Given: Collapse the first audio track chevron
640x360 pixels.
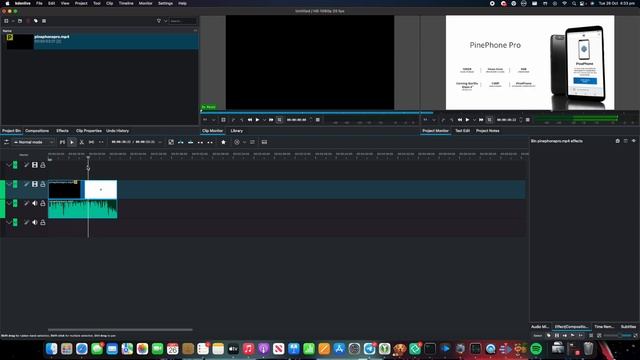Looking at the screenshot, I should pyautogui.click(x=9, y=203).
